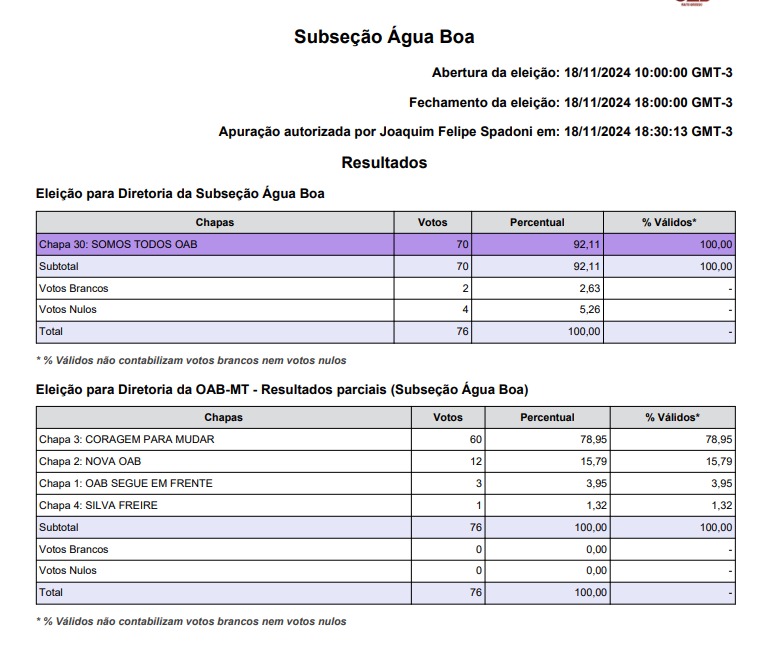Click the 'Chapa 30: SOMOS TODOS OAB' cell
Image resolution: width=767 pixels, height=667 pixels.
coord(215,245)
